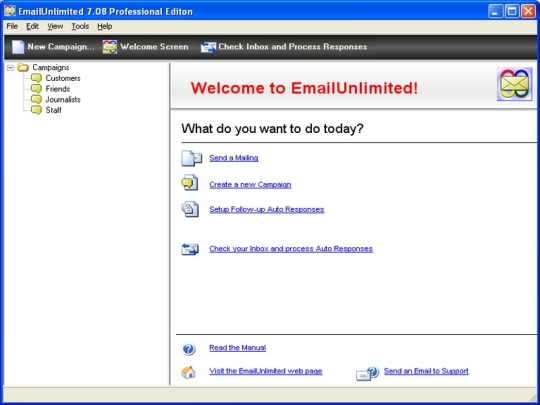
Task: Click the Campaigns folder icon in tree
Action: pos(23,67)
